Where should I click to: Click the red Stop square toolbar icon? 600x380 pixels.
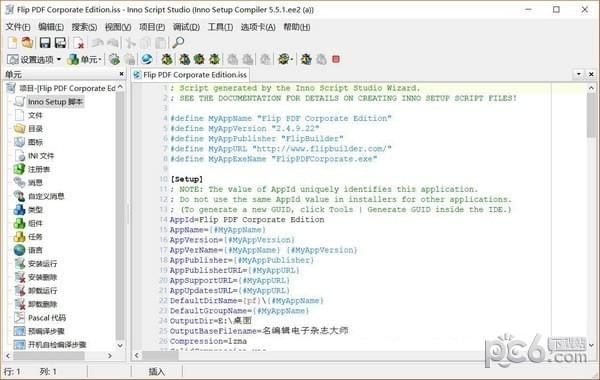pyautogui.click(x=336, y=59)
